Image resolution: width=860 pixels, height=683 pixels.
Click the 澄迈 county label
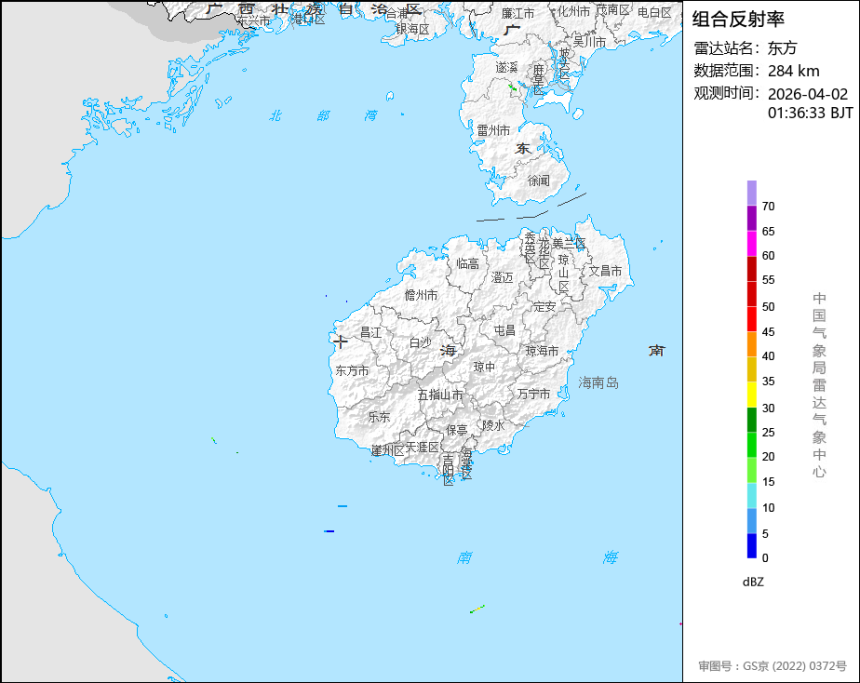(x=502, y=278)
